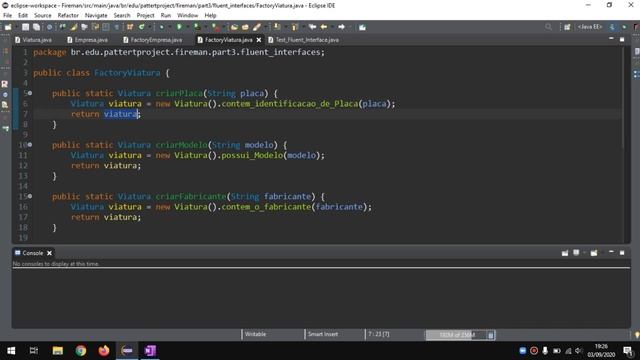Viewport: 640px width, 360px height.
Task: Switch to the Java perspective icon
Action: coord(612,27)
